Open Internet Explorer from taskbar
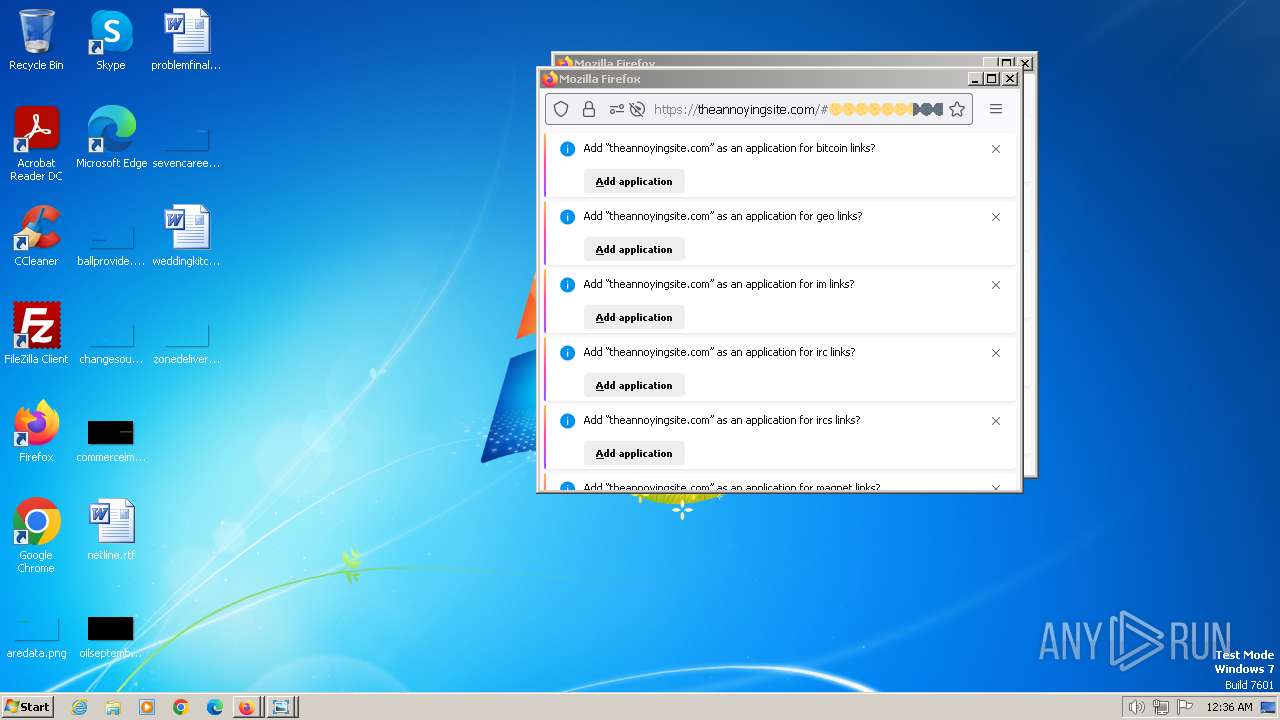1280x720 pixels. point(79,707)
